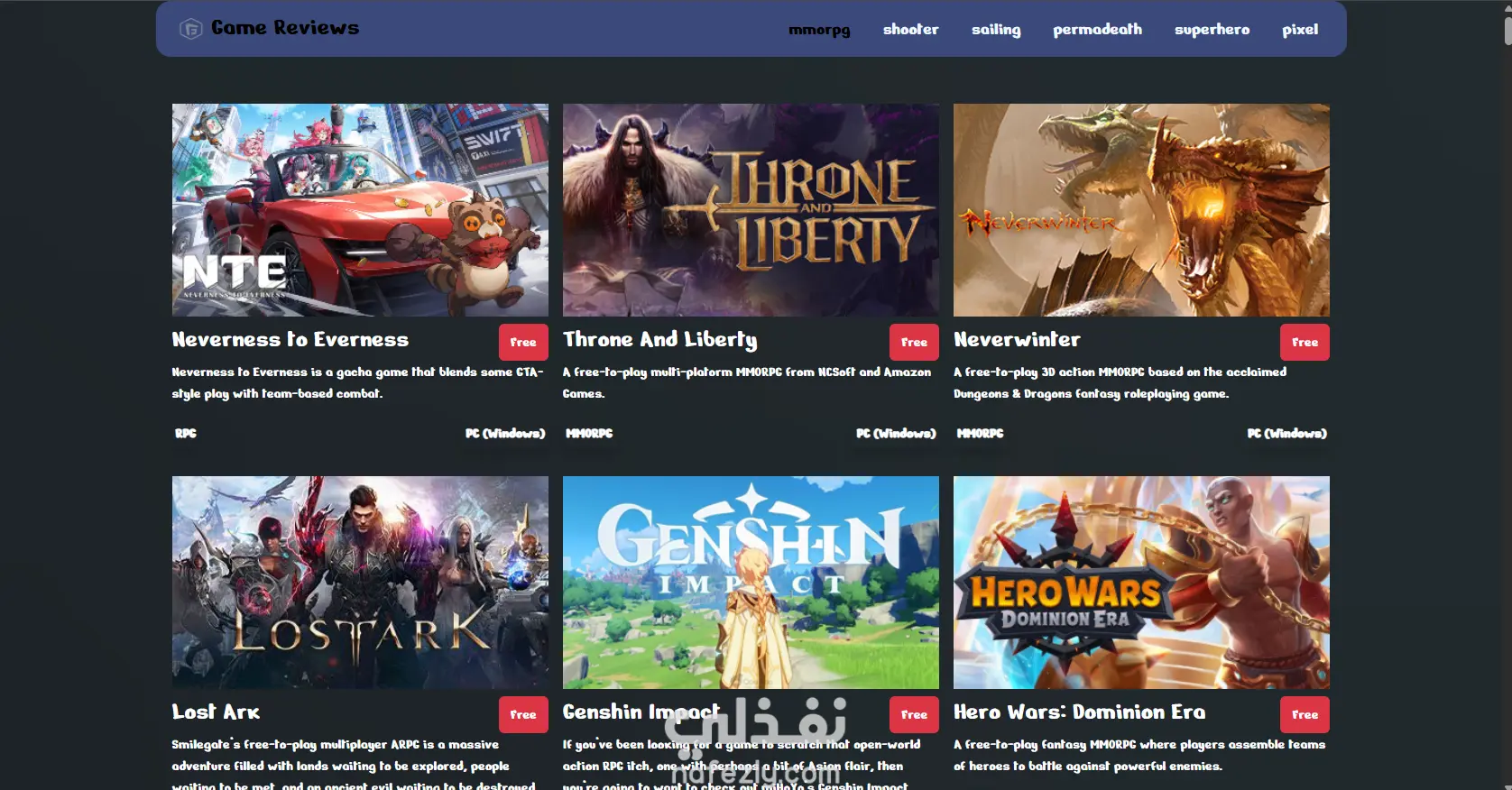The height and width of the screenshot is (790, 1512).
Task: Click the Free button for Throne And Liberty
Action: (x=914, y=342)
